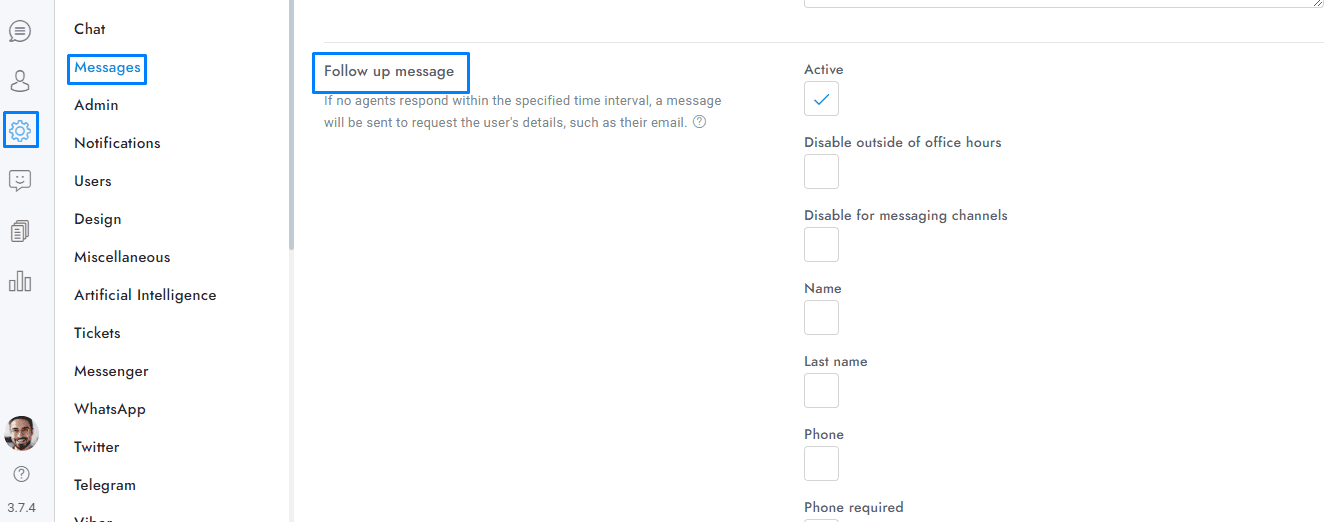
Task: Uncheck the Active checkbox
Action: (x=821, y=99)
